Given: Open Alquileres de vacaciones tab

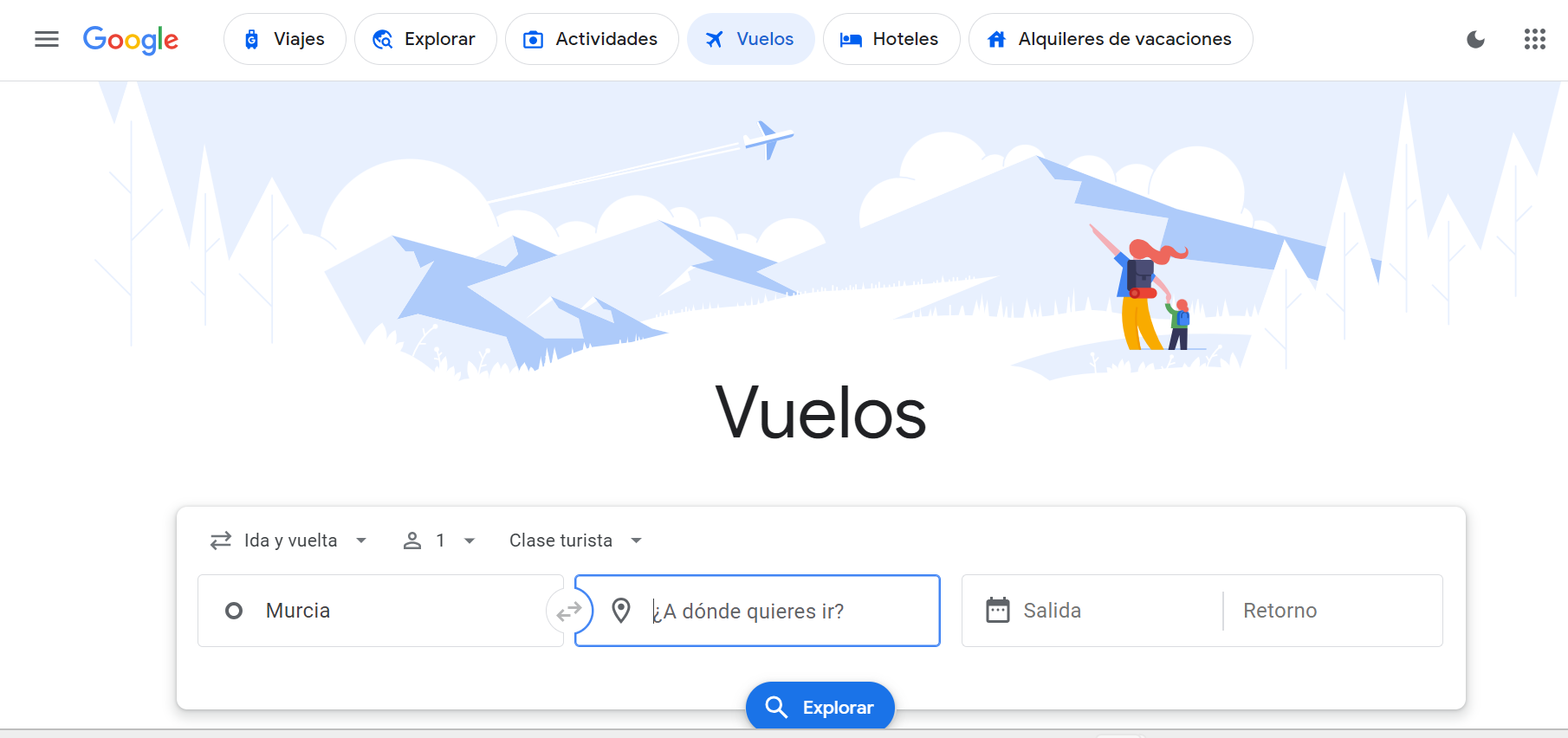Looking at the screenshot, I should (x=1111, y=39).
